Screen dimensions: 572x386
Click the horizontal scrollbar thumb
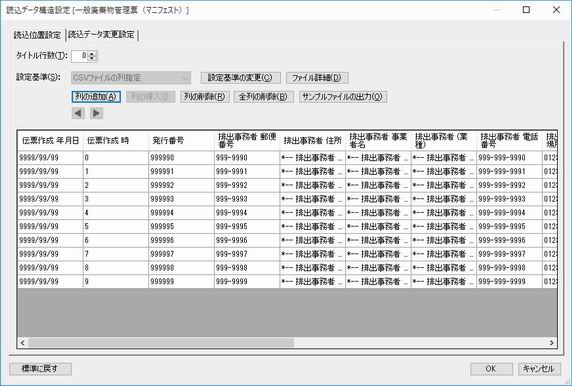pyautogui.click(x=161, y=343)
